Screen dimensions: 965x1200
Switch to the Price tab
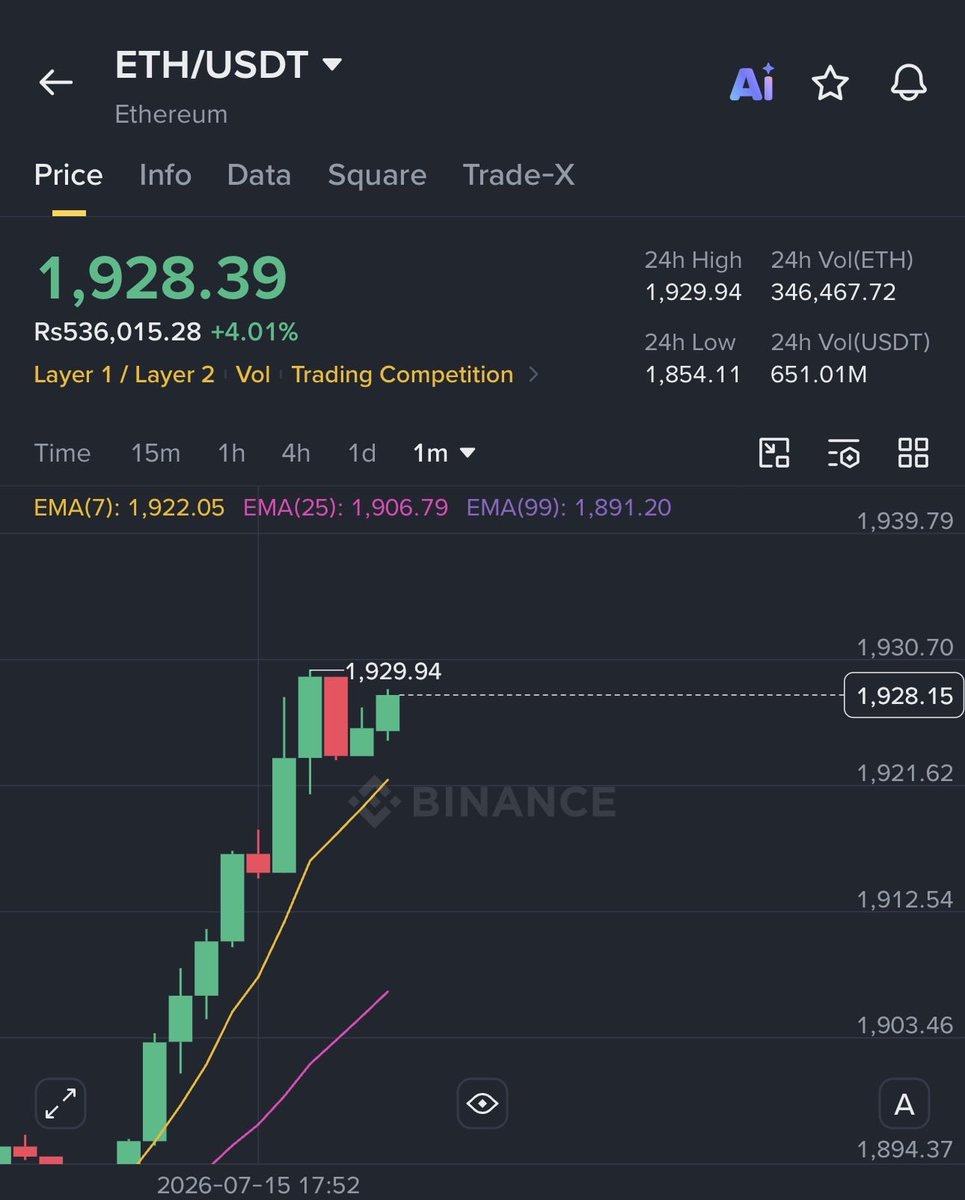[69, 175]
